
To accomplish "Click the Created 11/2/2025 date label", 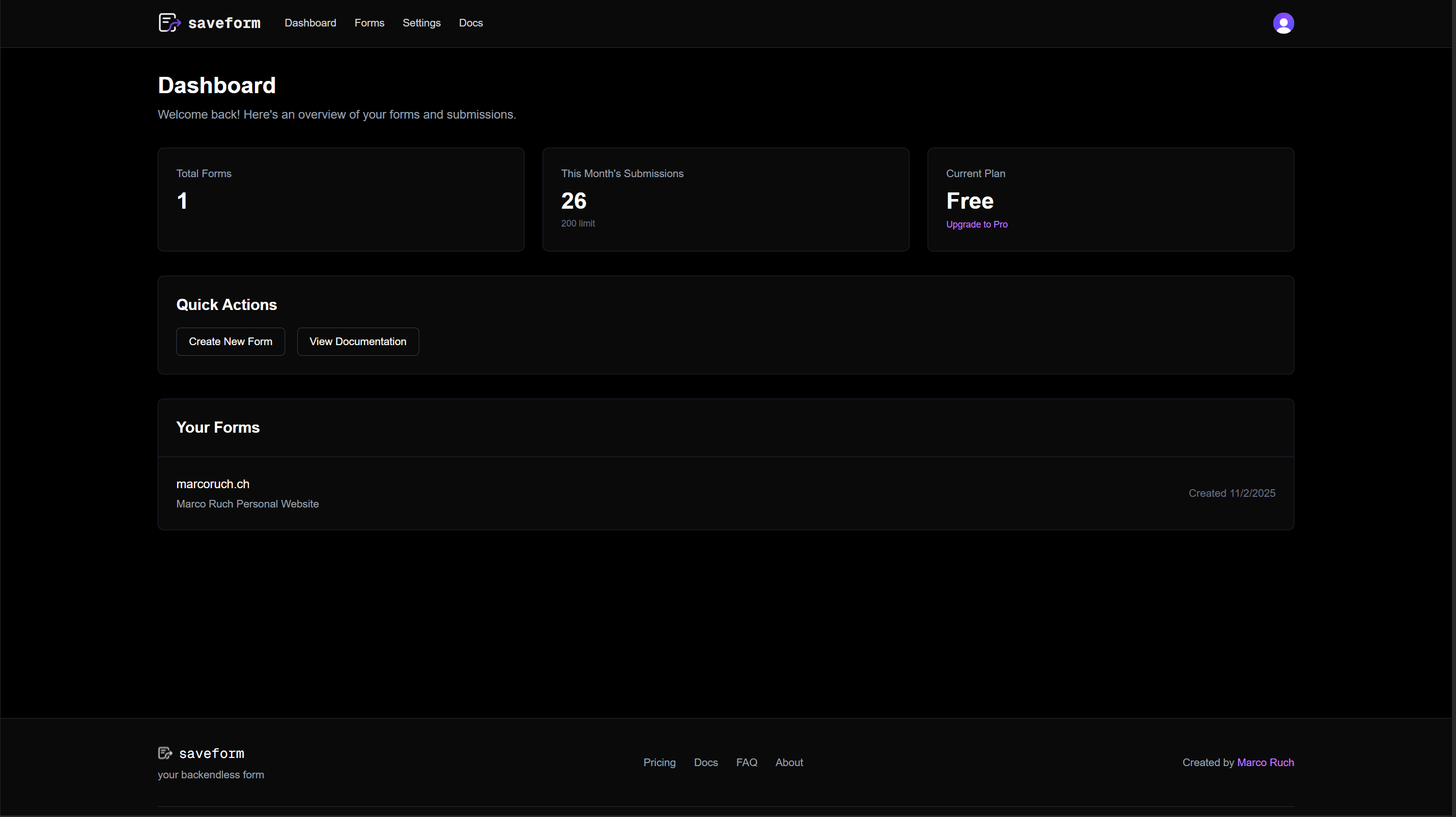I will tap(1232, 493).
